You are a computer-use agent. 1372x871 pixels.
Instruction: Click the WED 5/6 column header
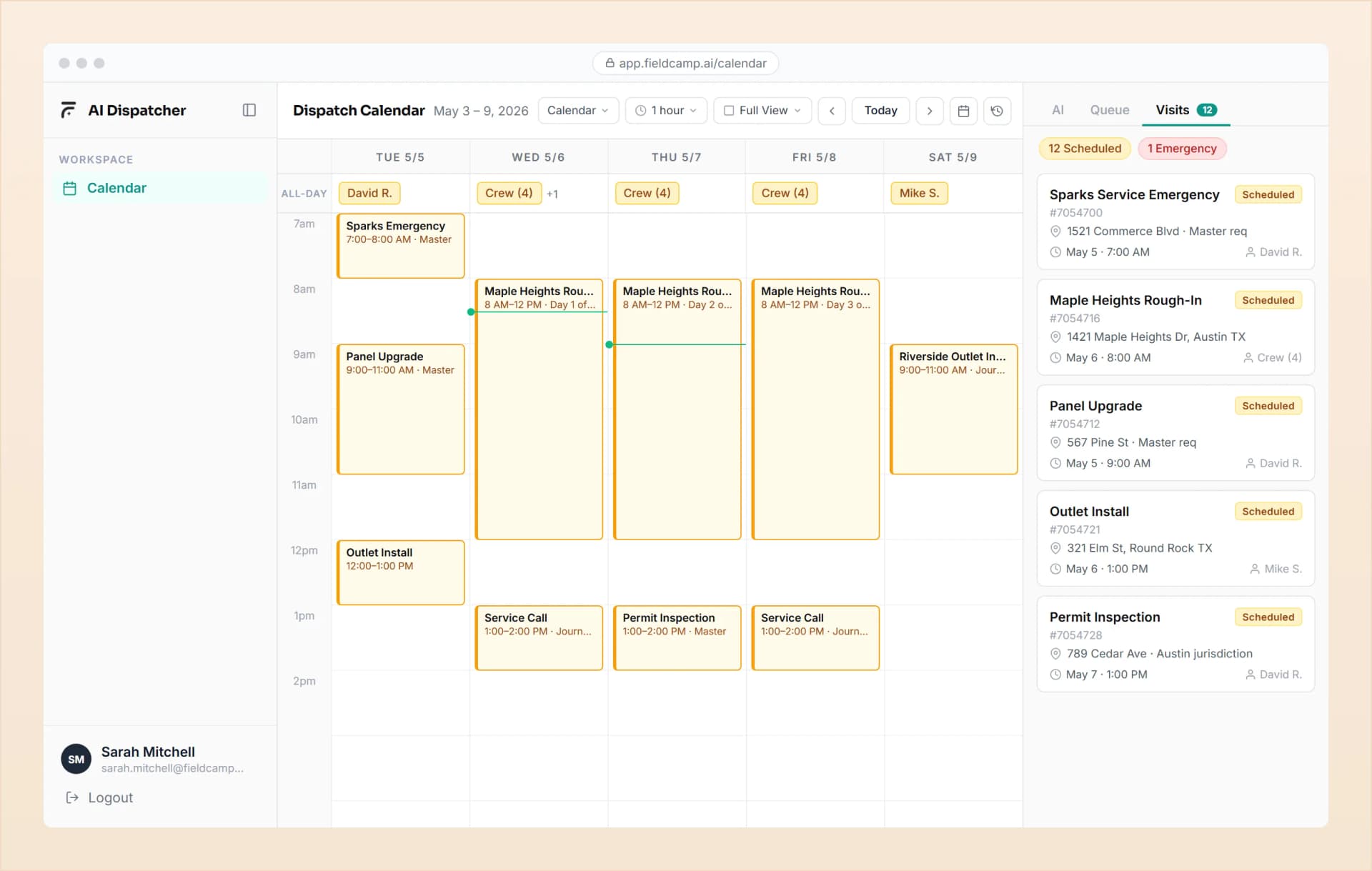(538, 157)
